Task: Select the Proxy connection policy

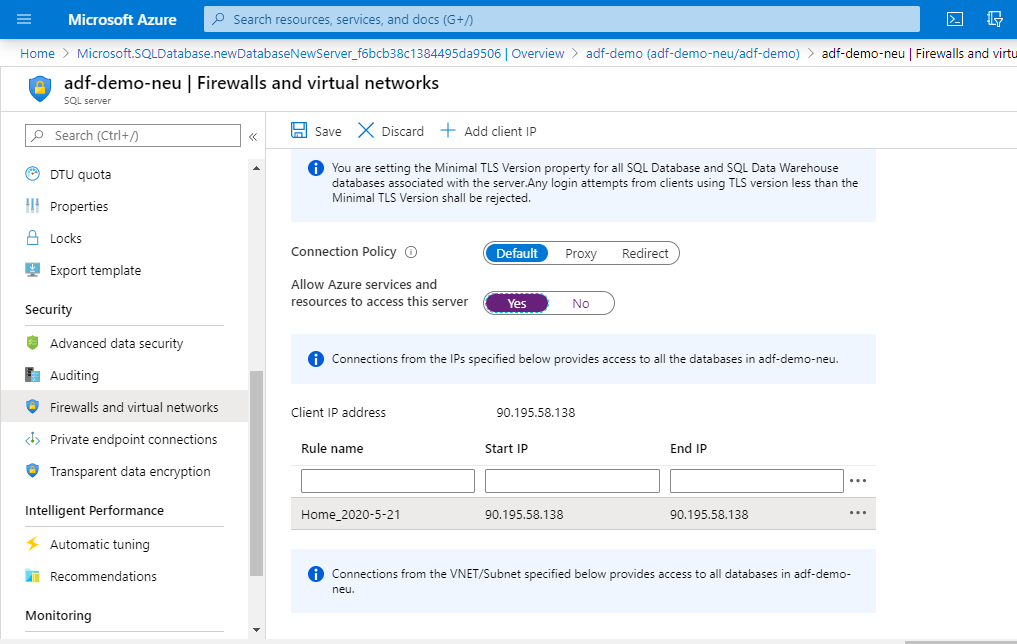Action: coord(581,253)
